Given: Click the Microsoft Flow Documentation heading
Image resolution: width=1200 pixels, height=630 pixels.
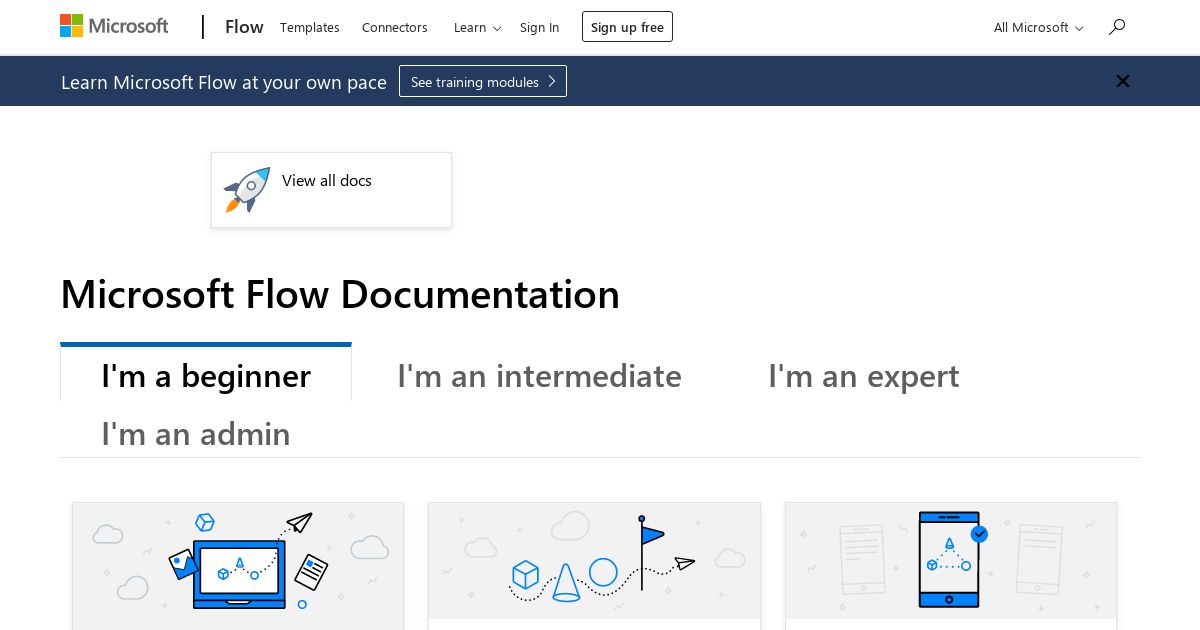Looking at the screenshot, I should (x=340, y=294).
